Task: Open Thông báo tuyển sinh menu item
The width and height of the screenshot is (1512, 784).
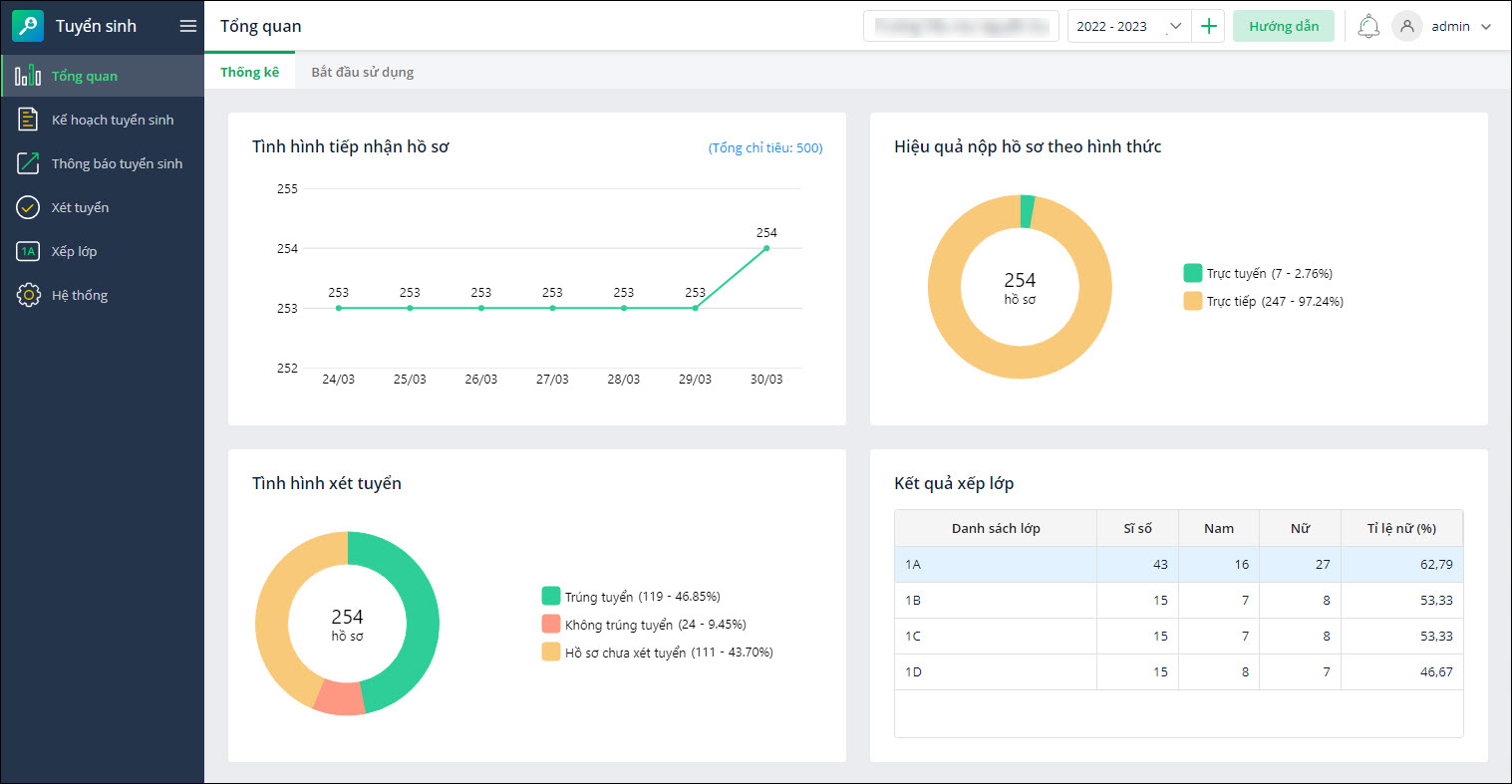Action: (x=117, y=163)
